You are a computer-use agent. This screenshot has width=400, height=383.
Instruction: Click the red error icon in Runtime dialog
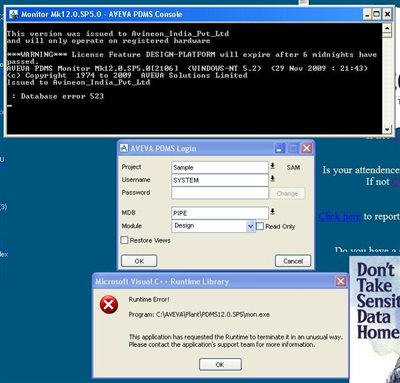click(109, 304)
